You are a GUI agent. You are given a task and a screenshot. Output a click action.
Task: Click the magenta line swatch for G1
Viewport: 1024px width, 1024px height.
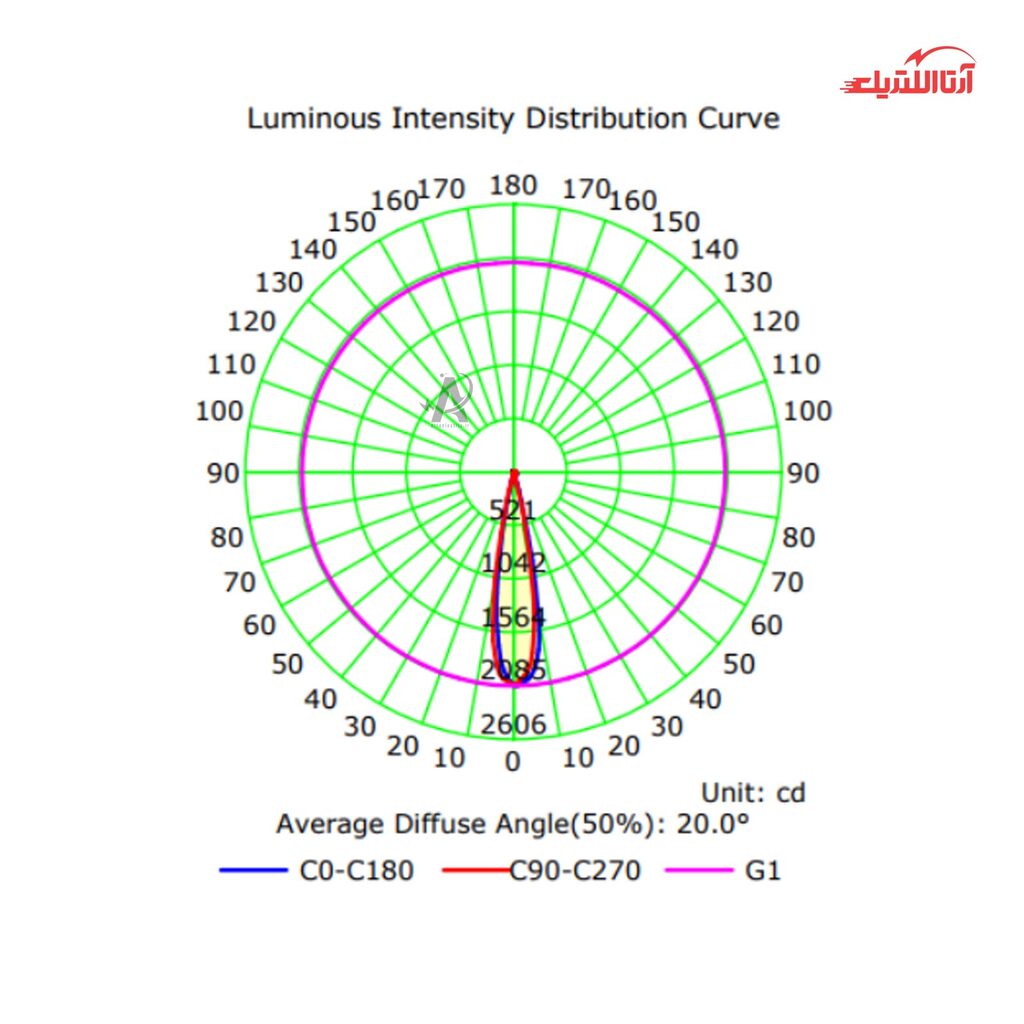click(x=699, y=871)
